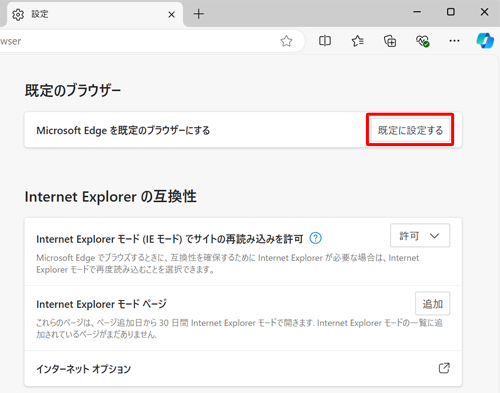Open Browser essentials heart icon
This screenshot has height=393, width=500.
[x=422, y=41]
